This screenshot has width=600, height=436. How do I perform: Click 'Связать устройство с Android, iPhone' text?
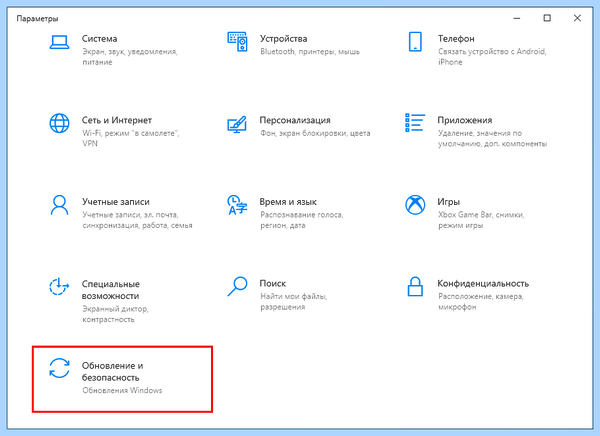[x=492, y=57]
